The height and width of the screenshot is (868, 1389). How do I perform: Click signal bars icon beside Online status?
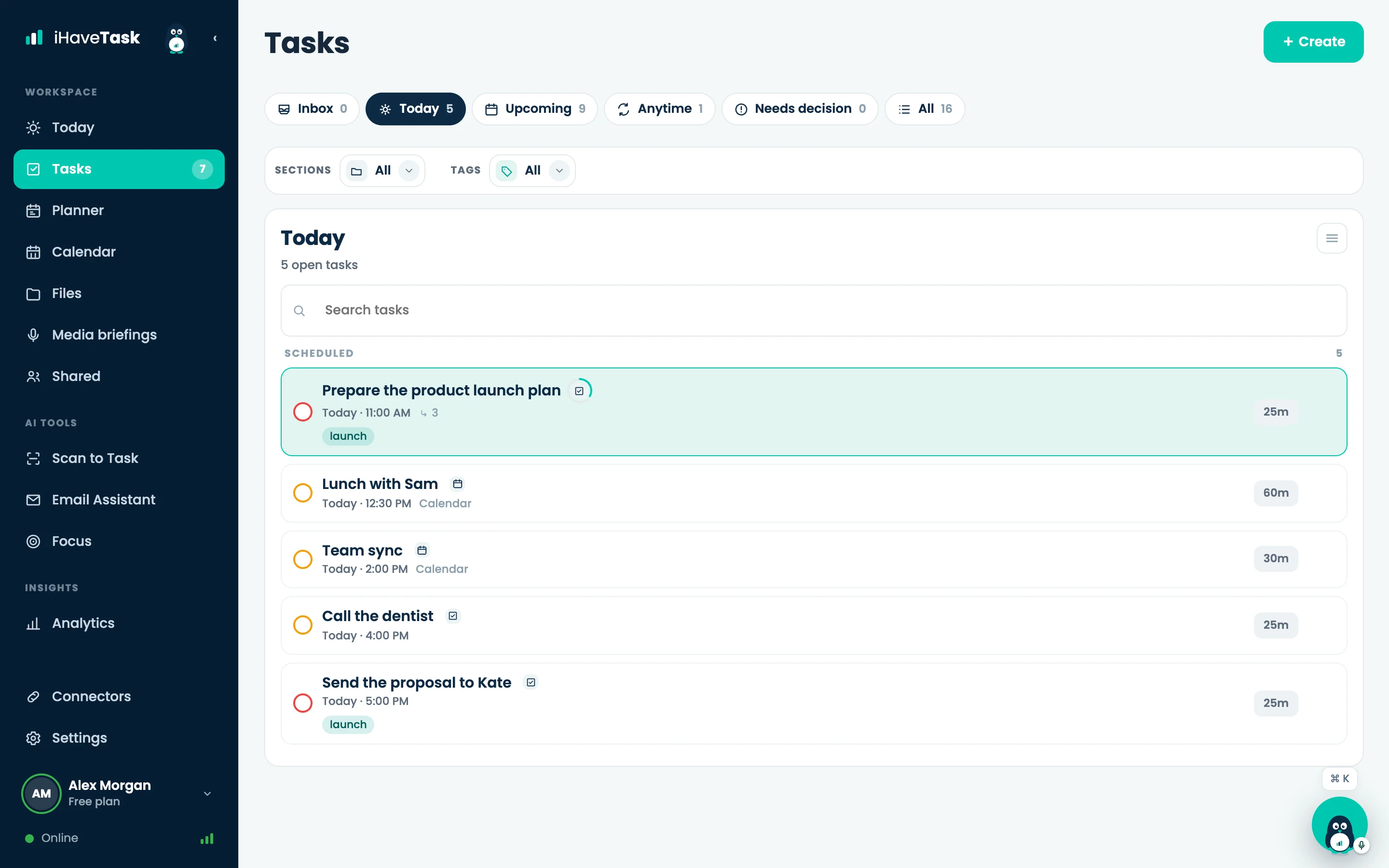206,839
